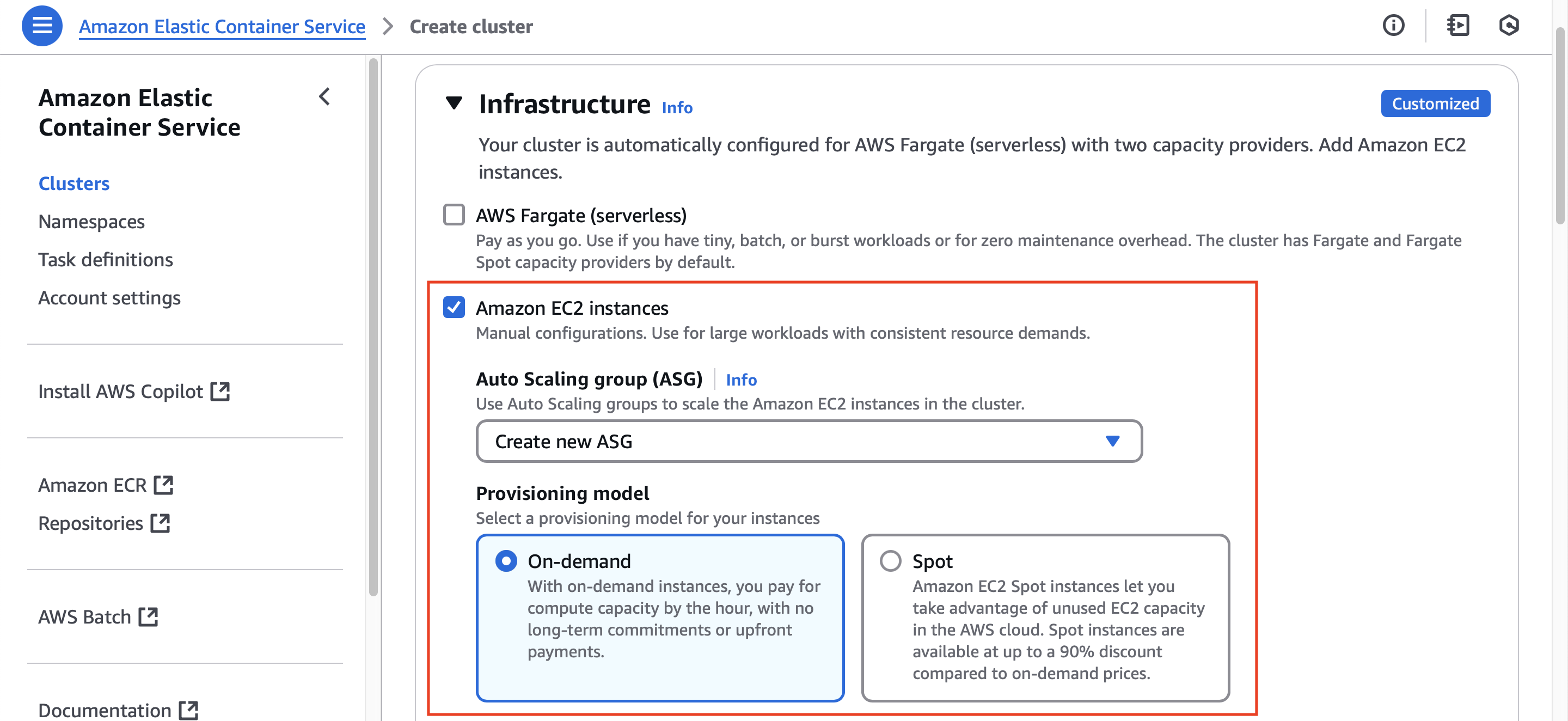This screenshot has height=721, width=1568.
Task: Collapse the side navigation with the chevron
Action: [x=325, y=97]
